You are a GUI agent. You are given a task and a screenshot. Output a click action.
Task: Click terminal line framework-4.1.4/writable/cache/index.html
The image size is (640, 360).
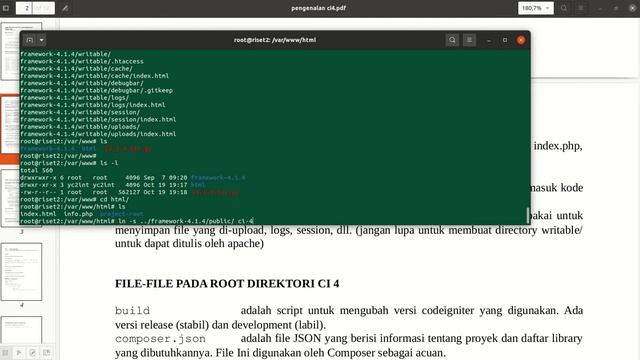tap(94, 76)
